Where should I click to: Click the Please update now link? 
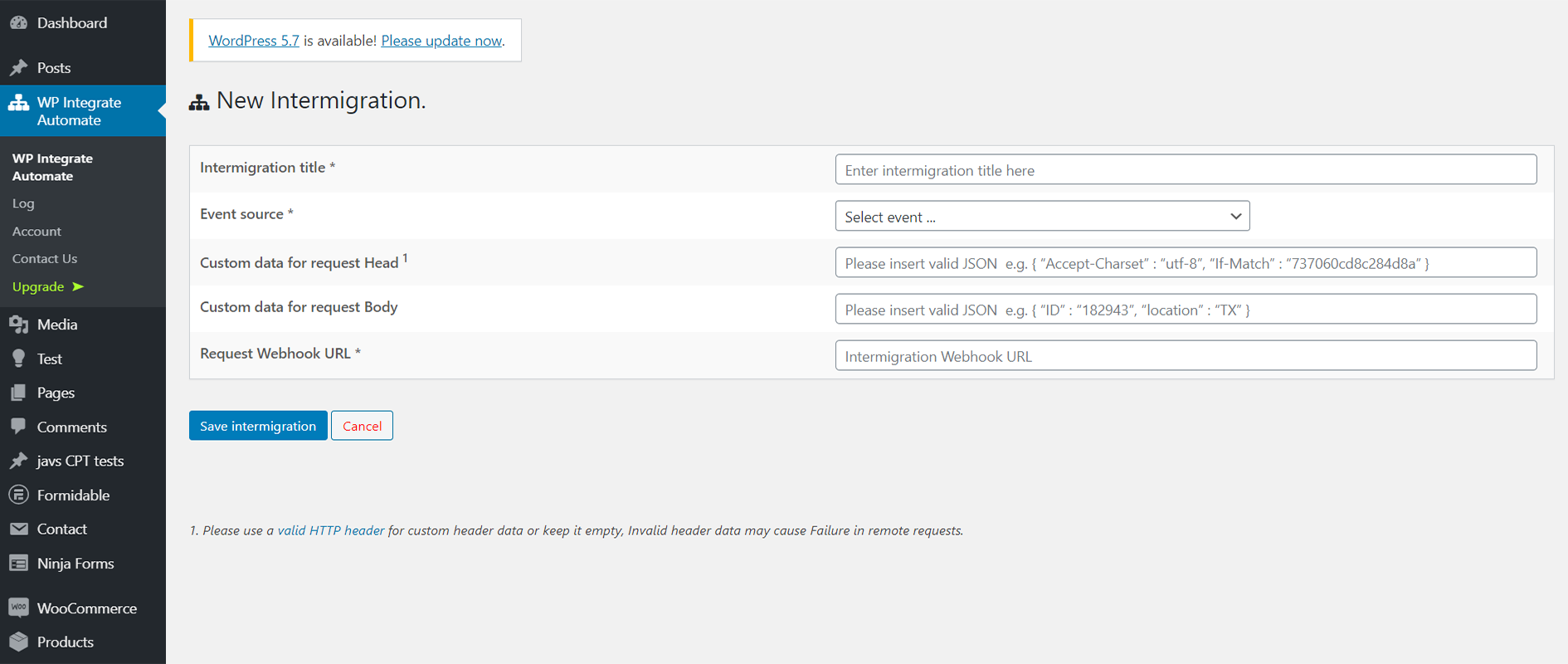point(441,41)
